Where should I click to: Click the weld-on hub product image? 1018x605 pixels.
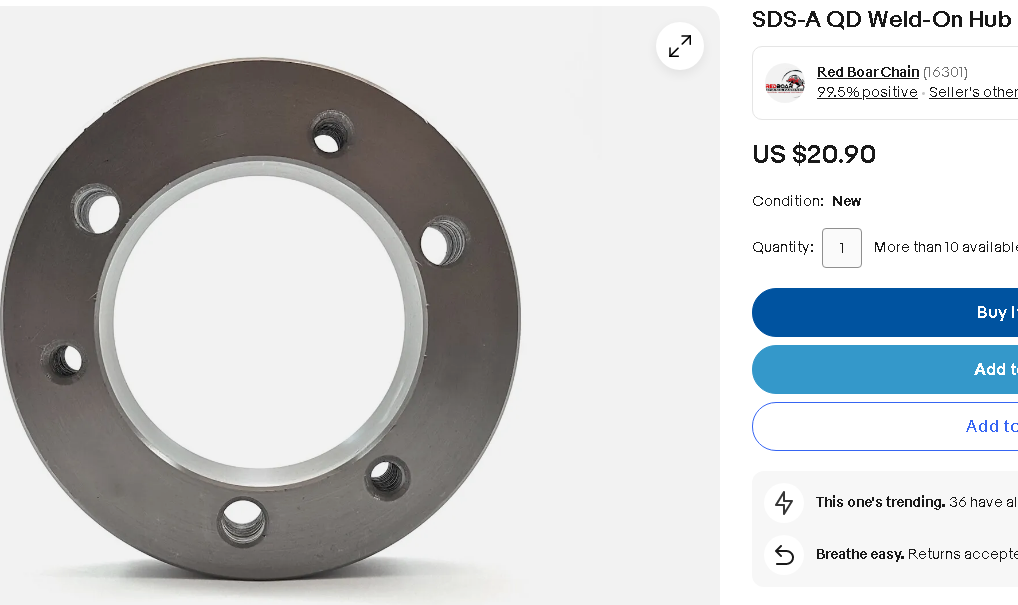point(261,318)
